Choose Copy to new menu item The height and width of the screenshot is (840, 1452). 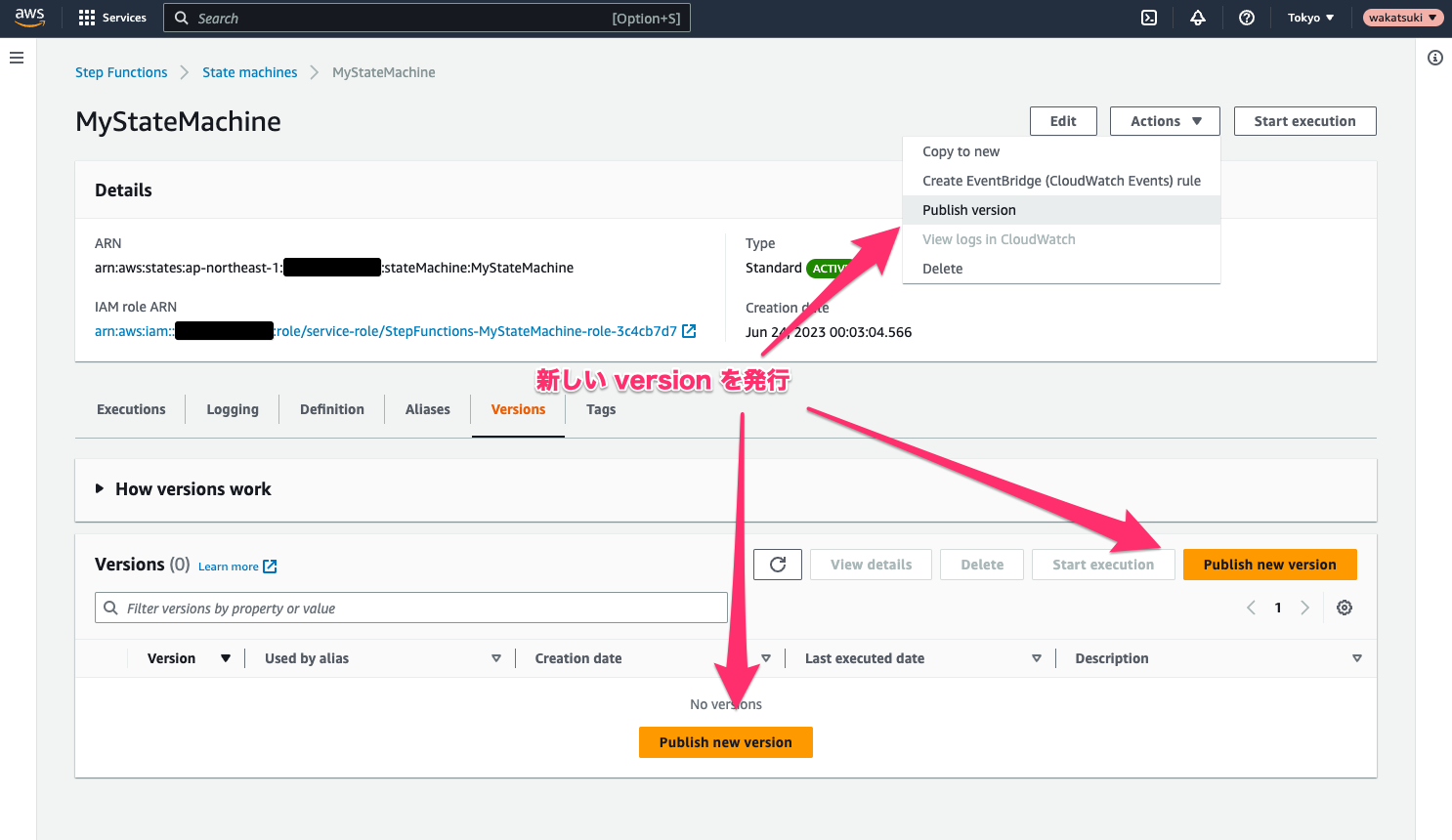coord(961,151)
